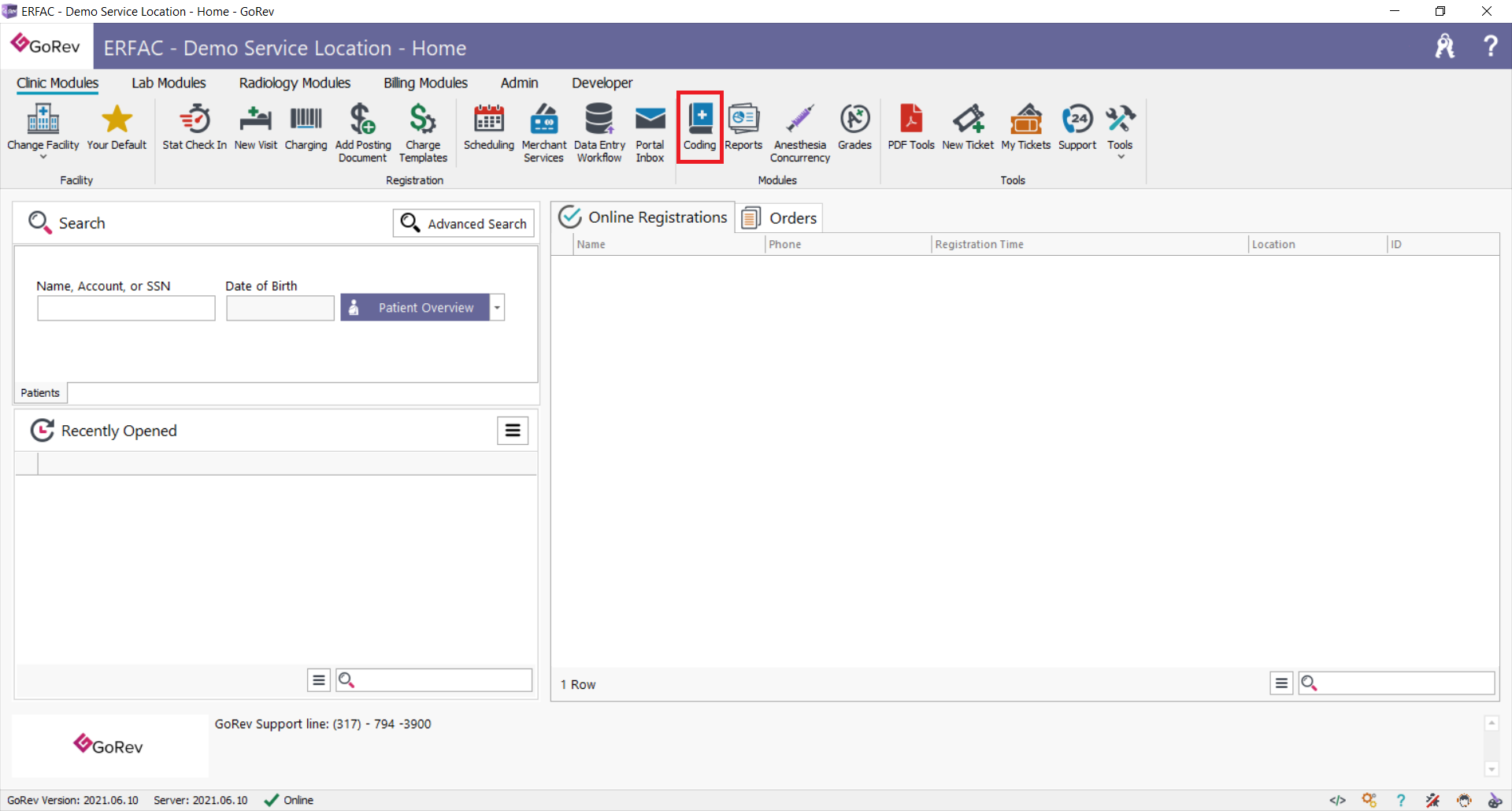Image resolution: width=1512 pixels, height=811 pixels.
Task: Click the help question mark in header
Action: coord(1490,46)
